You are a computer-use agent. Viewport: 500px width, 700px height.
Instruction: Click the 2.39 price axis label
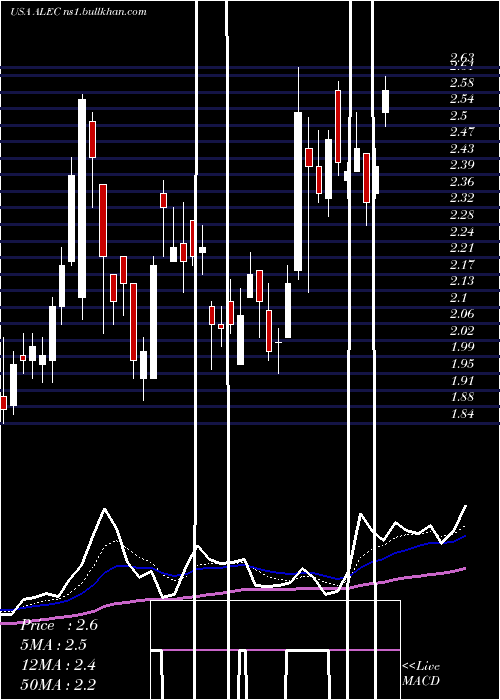[462, 165]
